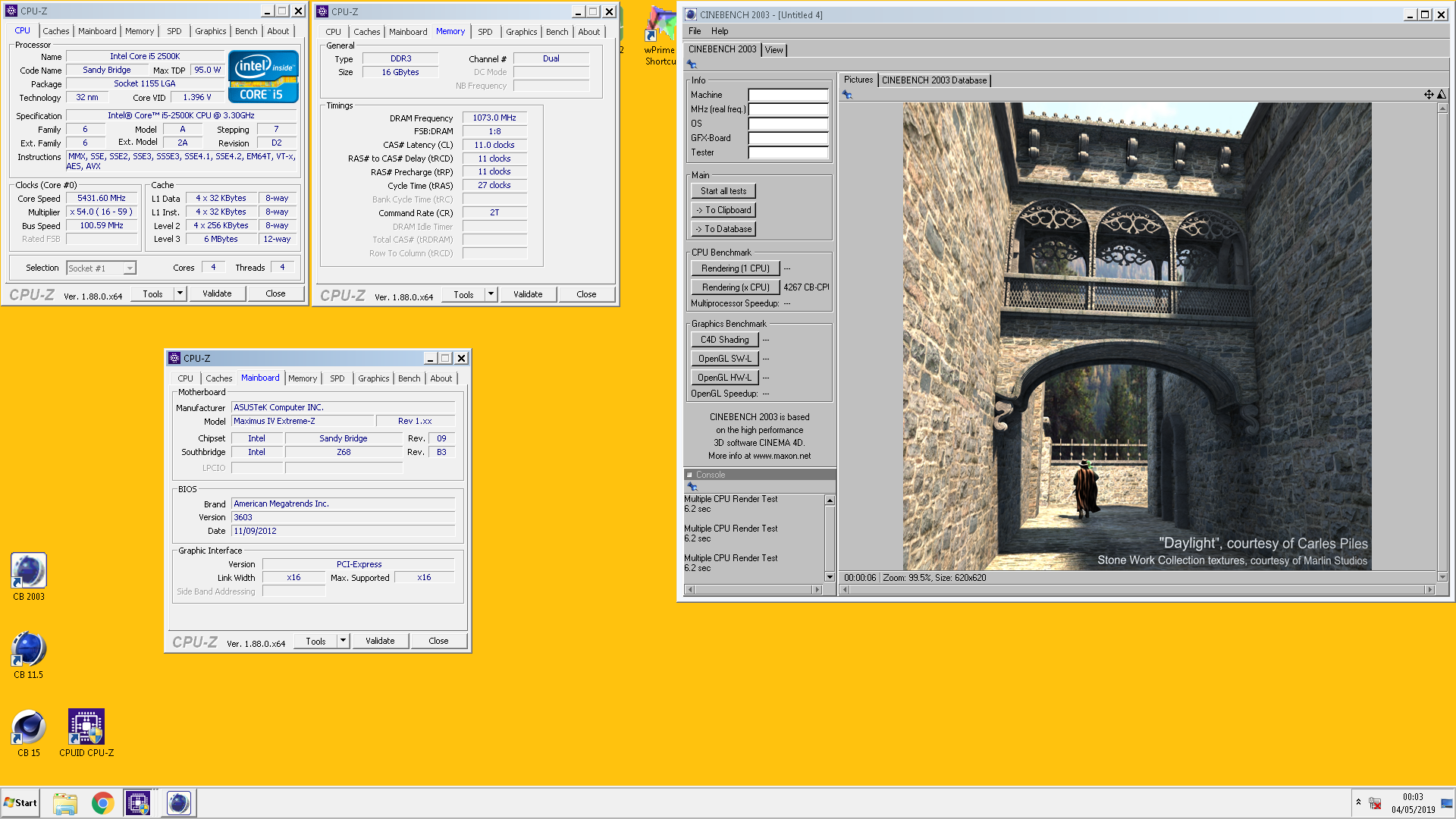Run the Rendering (1 CPU) benchmark
The image size is (1456, 819).
tap(735, 268)
